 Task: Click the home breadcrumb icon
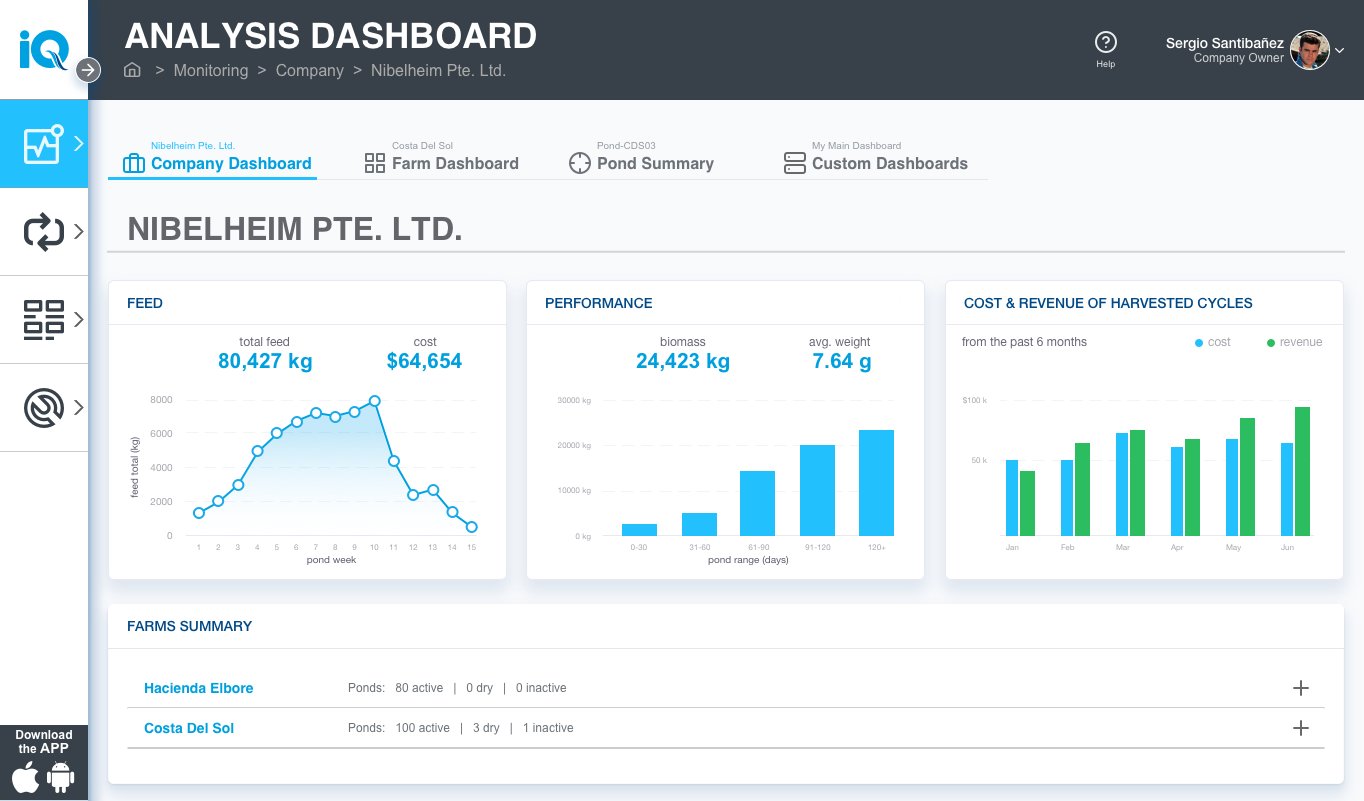(x=132, y=70)
